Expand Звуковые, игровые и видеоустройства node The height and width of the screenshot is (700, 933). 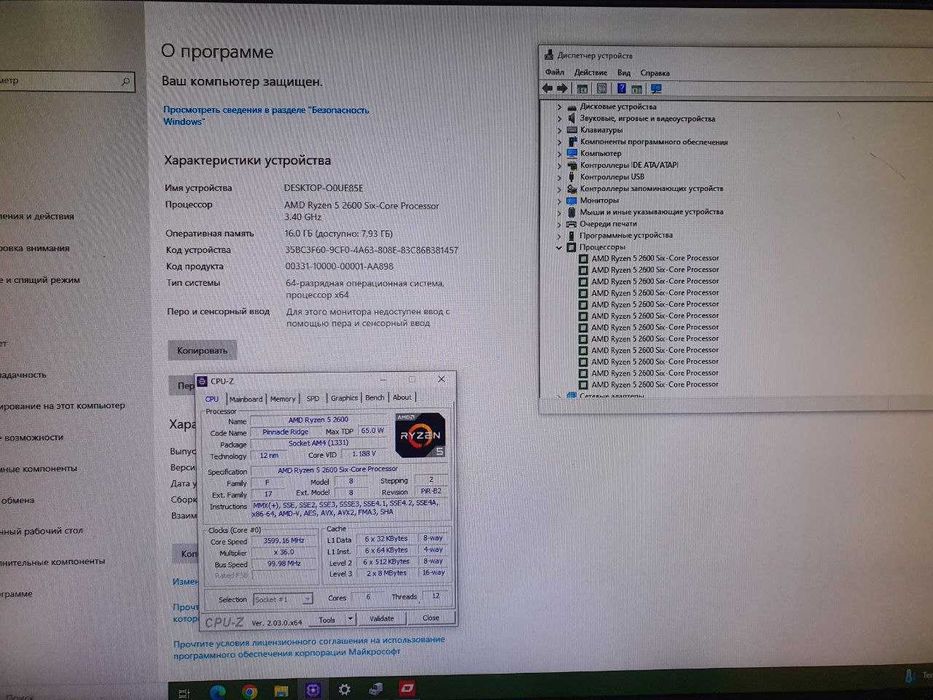click(559, 118)
